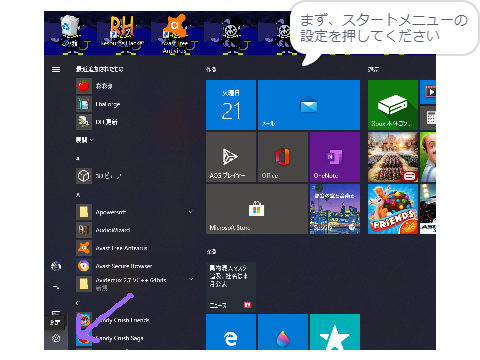Expand the recently added list (展開)

84,140
